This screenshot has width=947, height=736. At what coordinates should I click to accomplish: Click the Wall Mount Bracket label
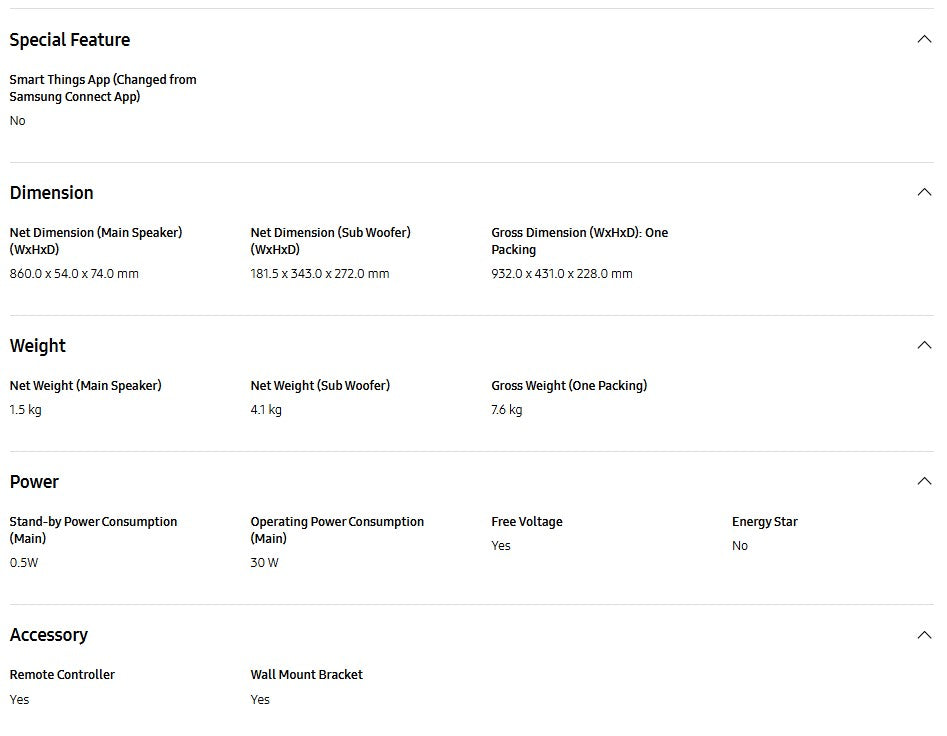(x=306, y=674)
